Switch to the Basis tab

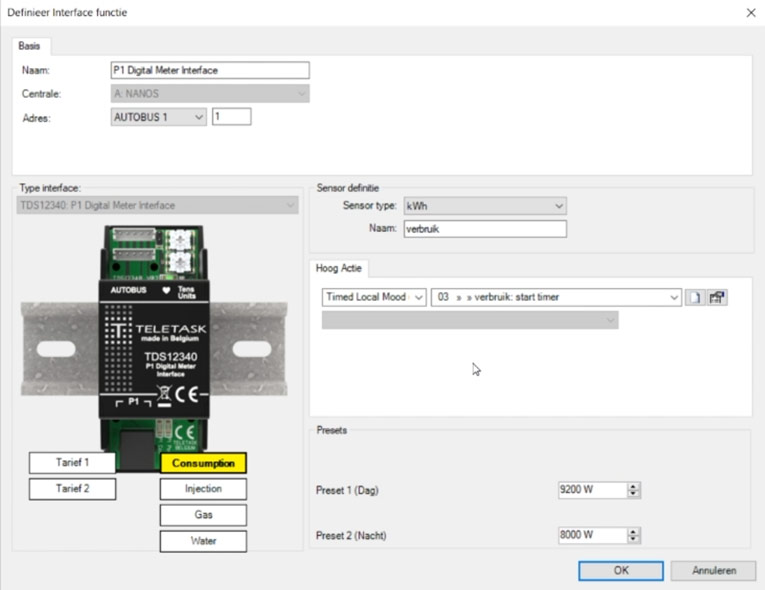(31, 46)
